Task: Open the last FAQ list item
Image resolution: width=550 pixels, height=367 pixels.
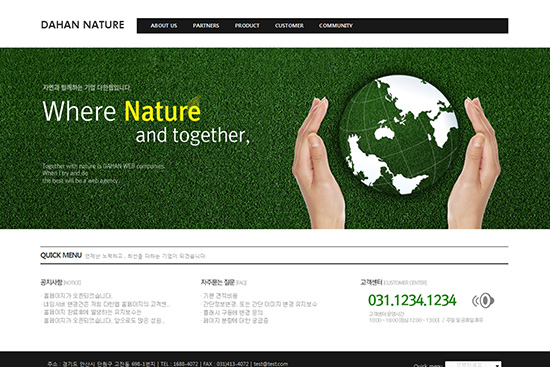Action: (x=235, y=320)
